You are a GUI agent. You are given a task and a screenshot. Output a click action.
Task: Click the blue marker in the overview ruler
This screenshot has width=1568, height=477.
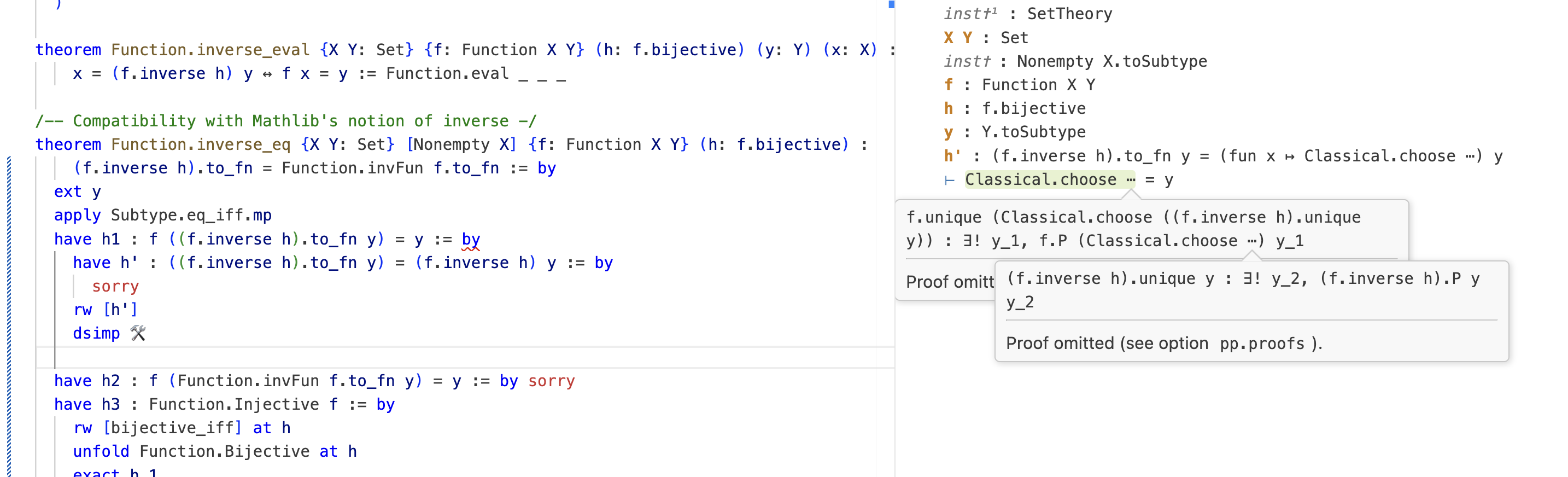(x=891, y=4)
